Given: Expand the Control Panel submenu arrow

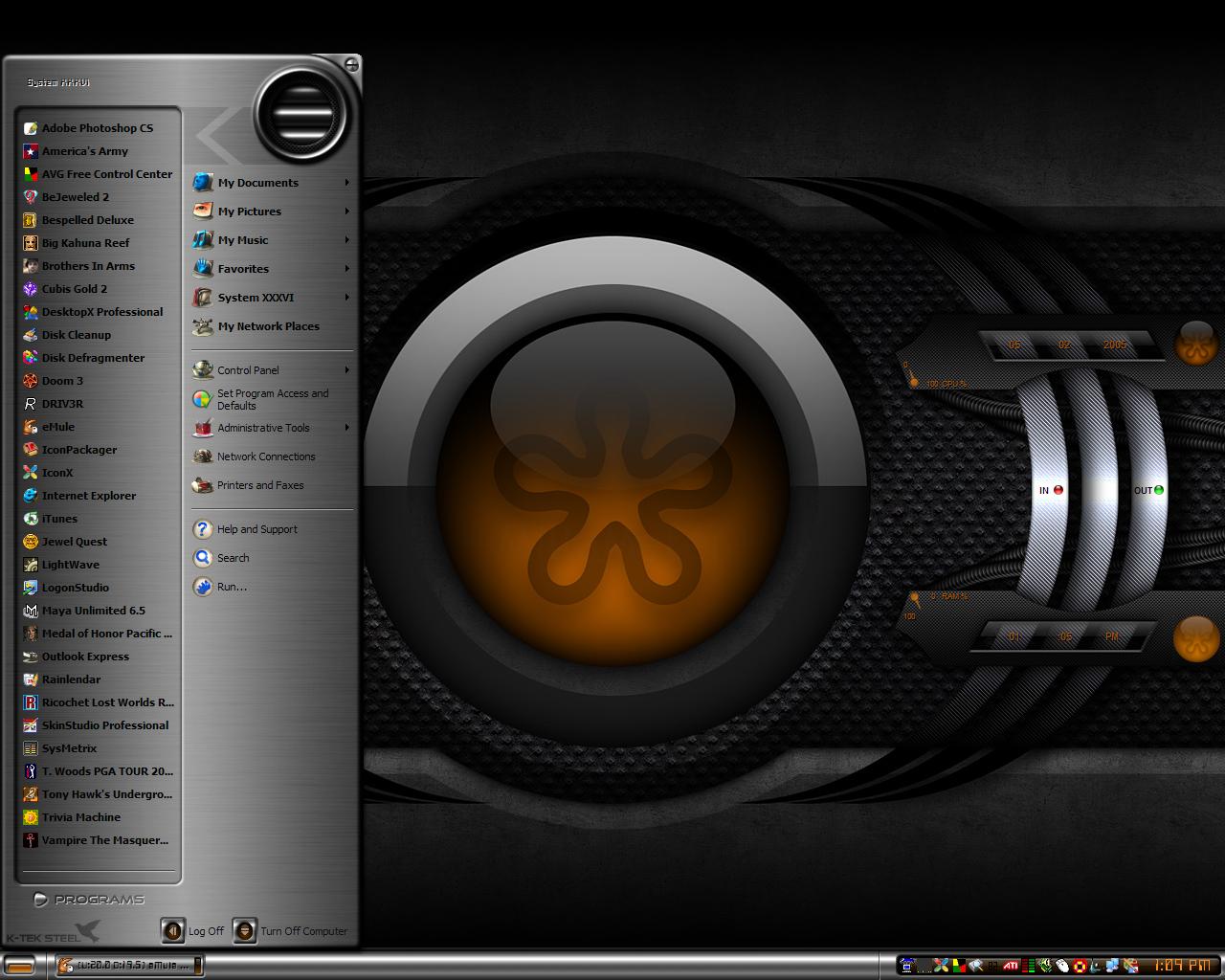Looking at the screenshot, I should (346, 370).
